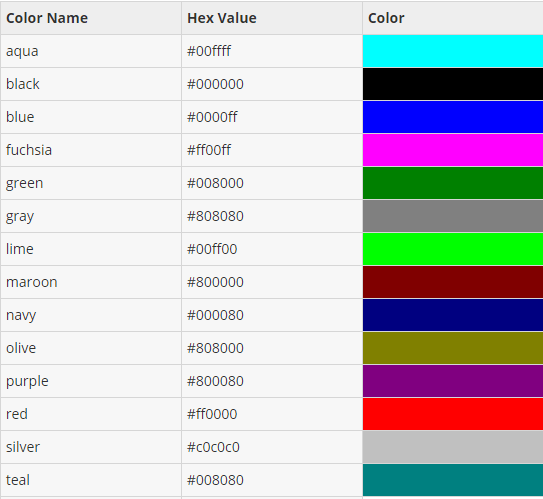This screenshot has height=499, width=543.
Task: Select the navy color name cell
Action: (91, 315)
